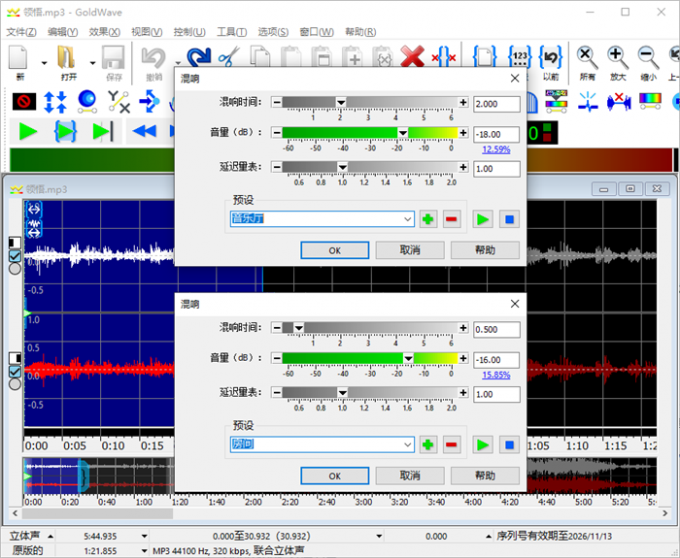Open the 文件 menu

pyautogui.click(x=21, y=32)
